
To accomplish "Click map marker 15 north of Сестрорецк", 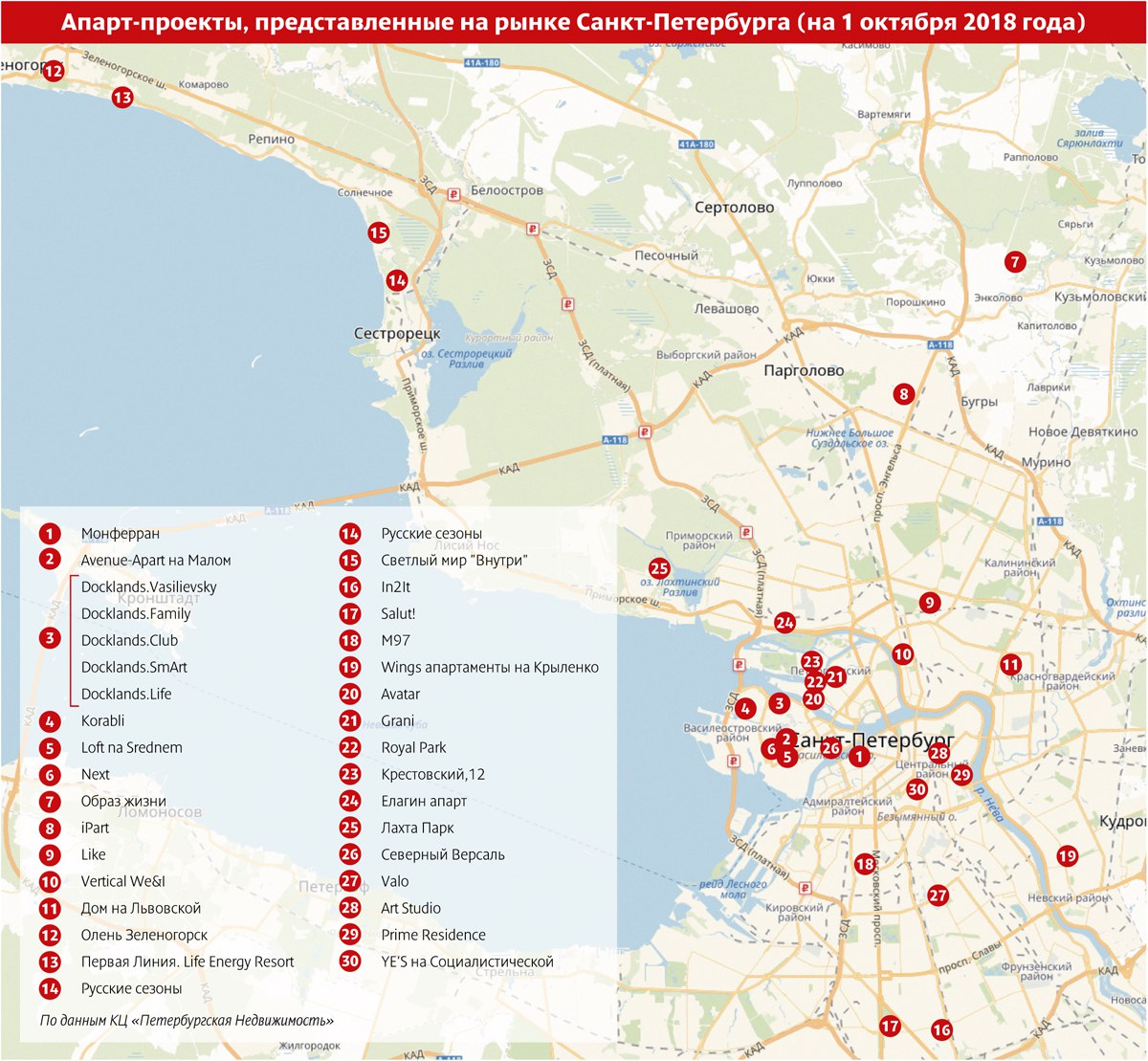I will pyautogui.click(x=378, y=232).
